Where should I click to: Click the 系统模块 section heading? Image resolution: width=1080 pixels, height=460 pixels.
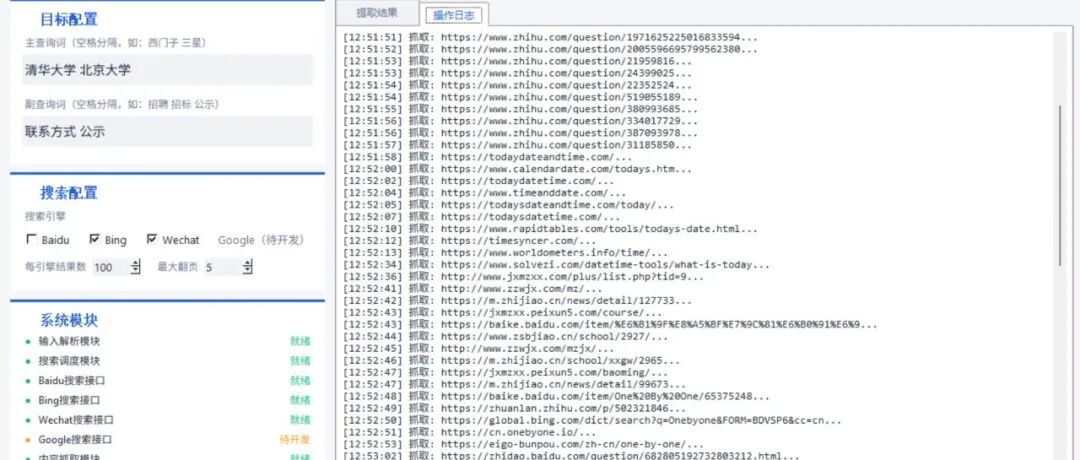68,320
